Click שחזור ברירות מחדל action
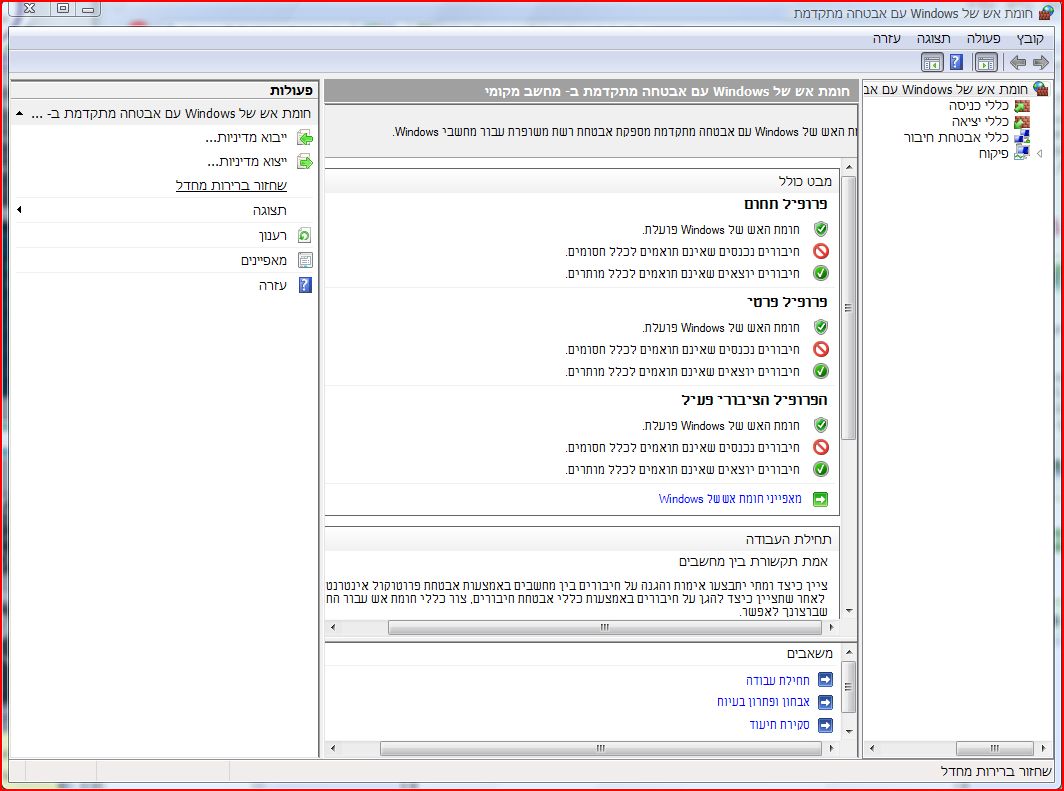Viewport: 1064px width, 791px height. point(231,185)
